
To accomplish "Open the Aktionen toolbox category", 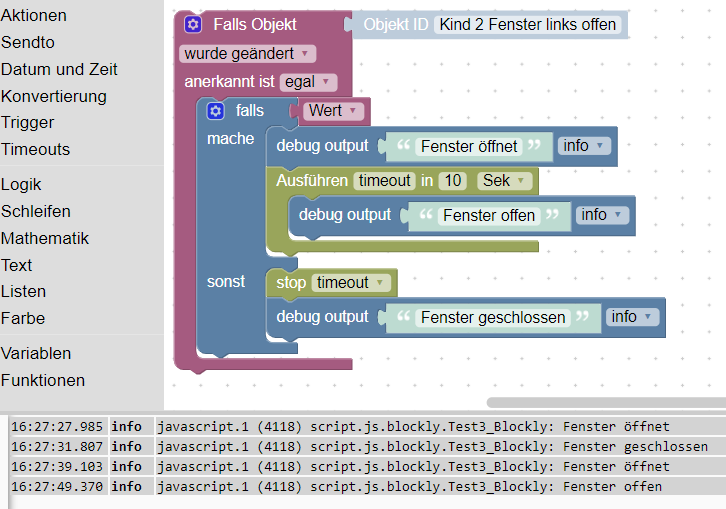I will [x=34, y=15].
